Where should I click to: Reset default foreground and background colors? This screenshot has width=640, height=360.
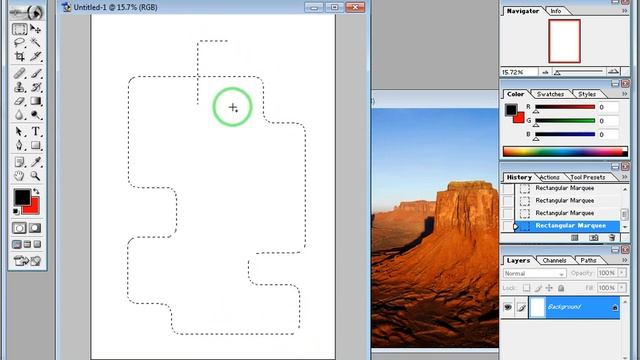(x=16, y=211)
